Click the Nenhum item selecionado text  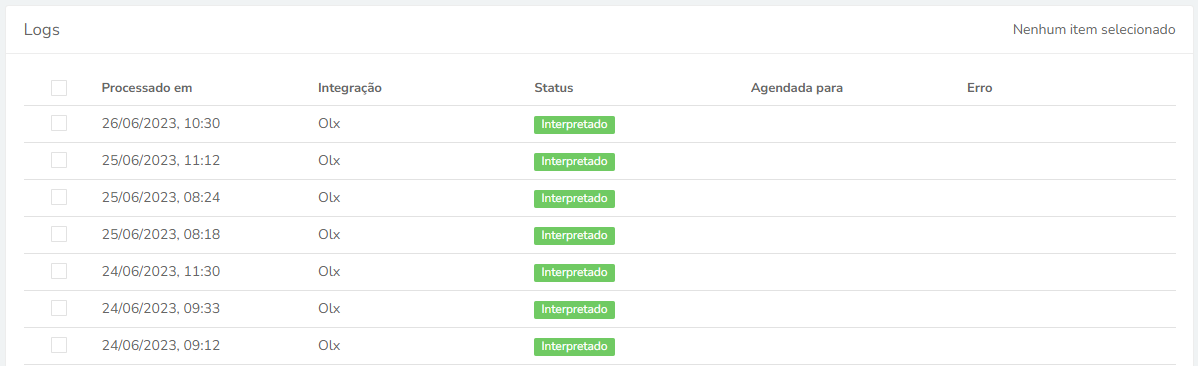[x=1094, y=30]
